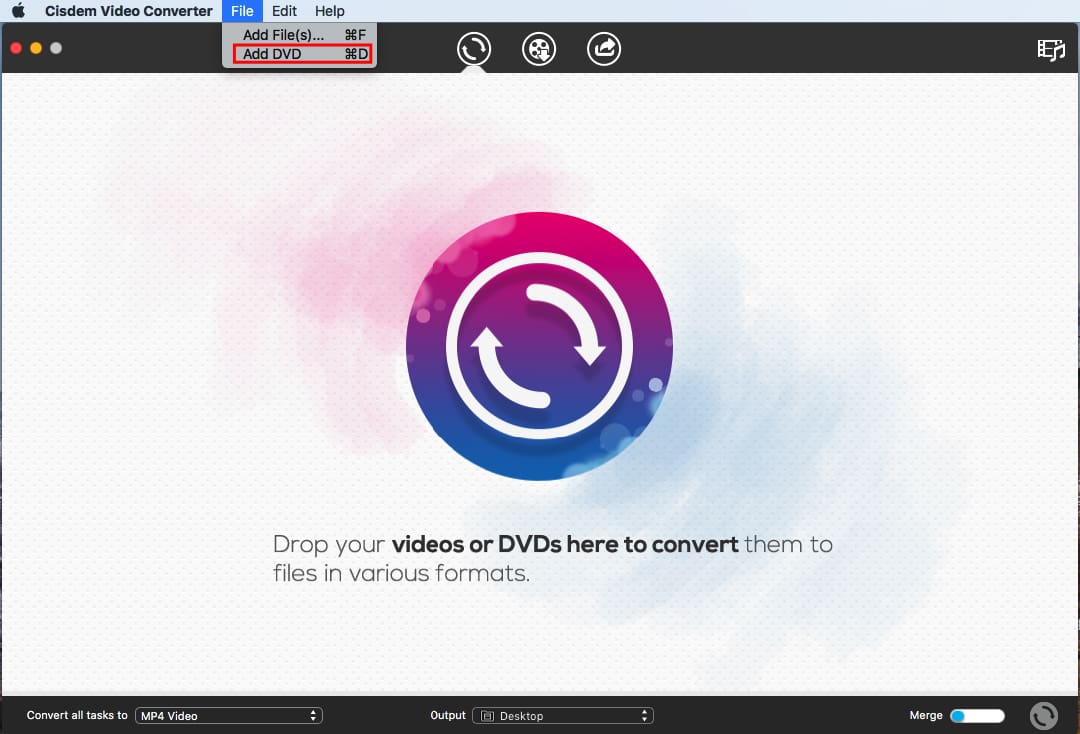The height and width of the screenshot is (734, 1080).
Task: Click the 'Drop your videos or DVDs' text
Action: tap(552, 558)
